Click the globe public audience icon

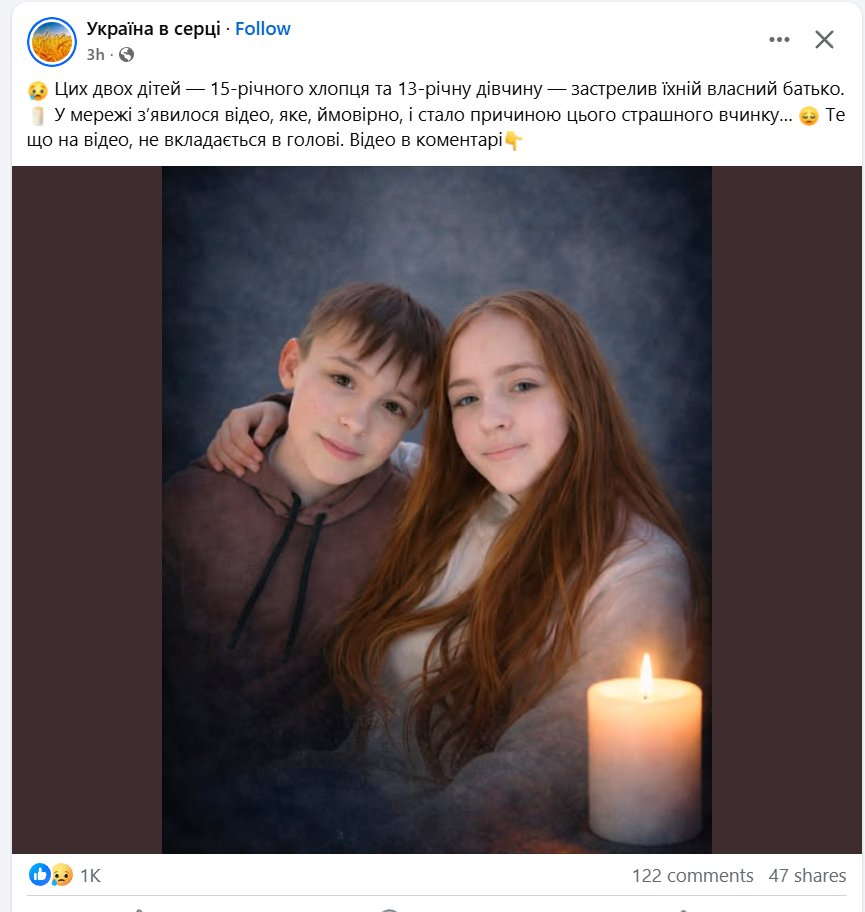click(x=126, y=54)
